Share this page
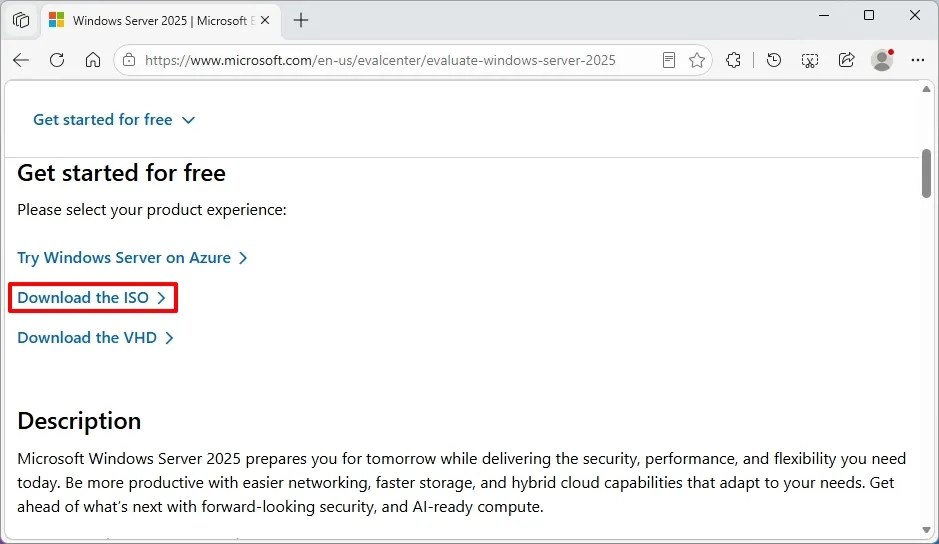Screen dimensions: 939x544 click(846, 60)
